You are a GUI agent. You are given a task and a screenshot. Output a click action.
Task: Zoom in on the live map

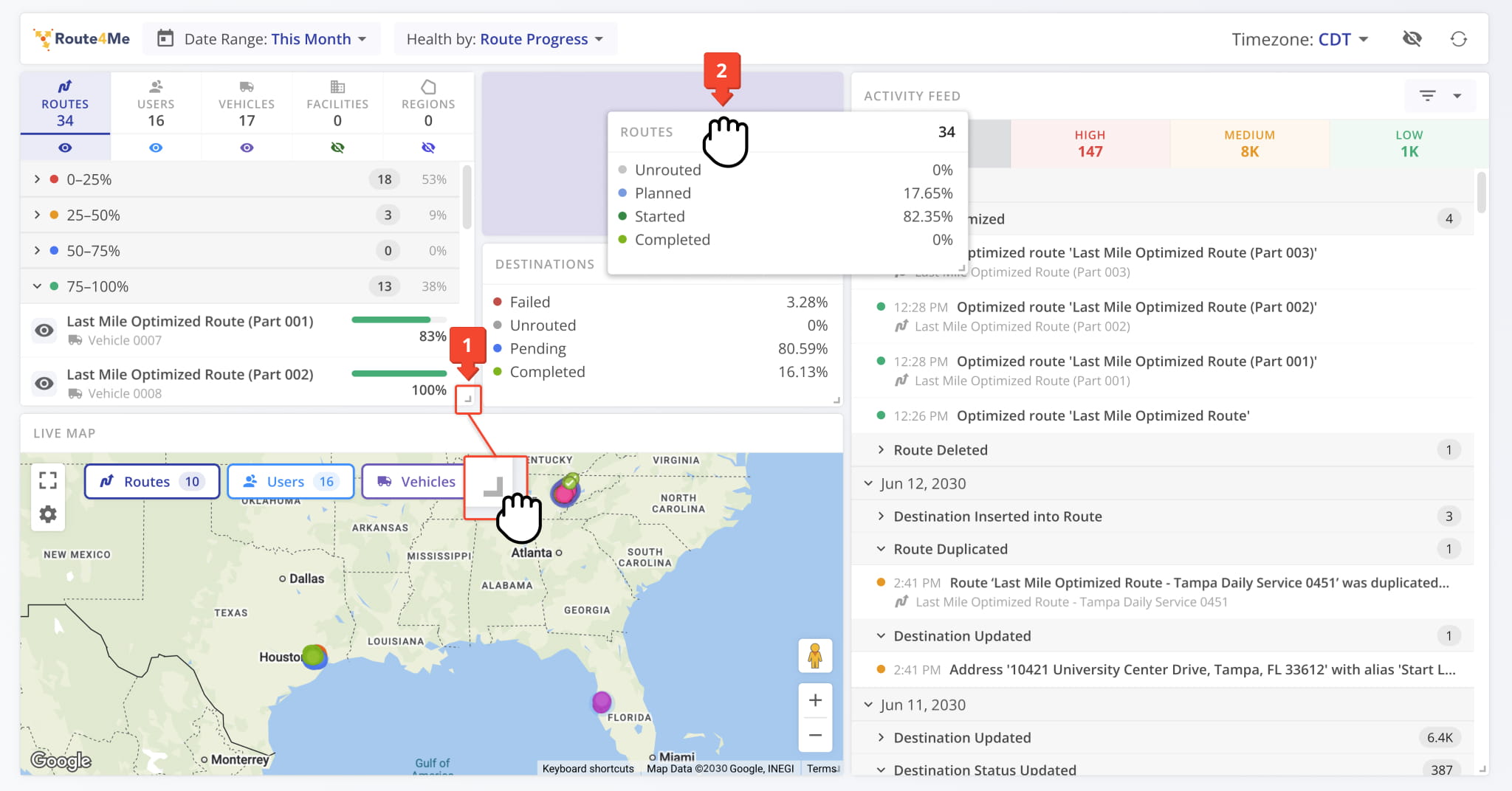(x=815, y=700)
